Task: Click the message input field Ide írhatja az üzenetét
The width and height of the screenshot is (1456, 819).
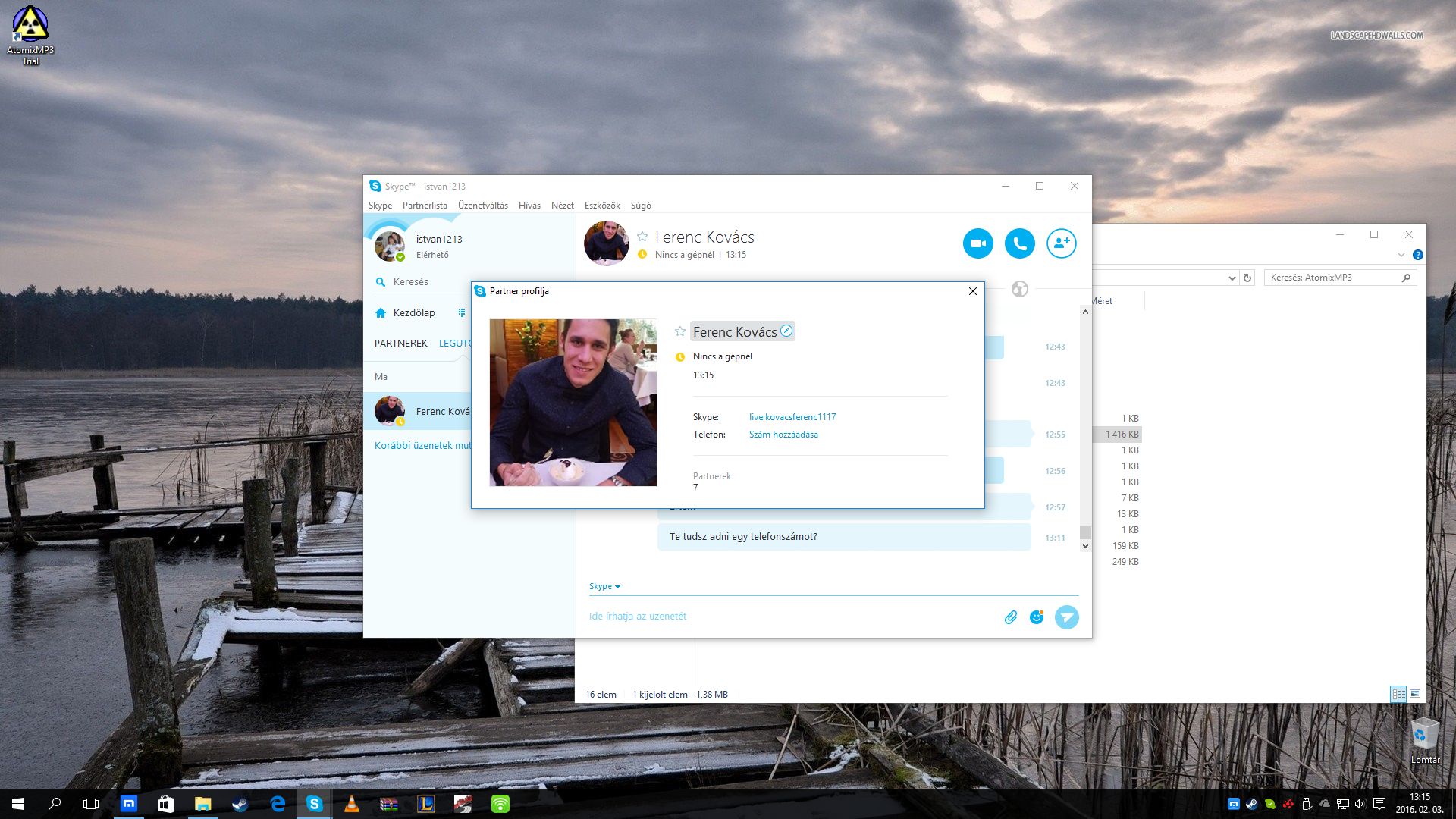Action: tap(789, 617)
